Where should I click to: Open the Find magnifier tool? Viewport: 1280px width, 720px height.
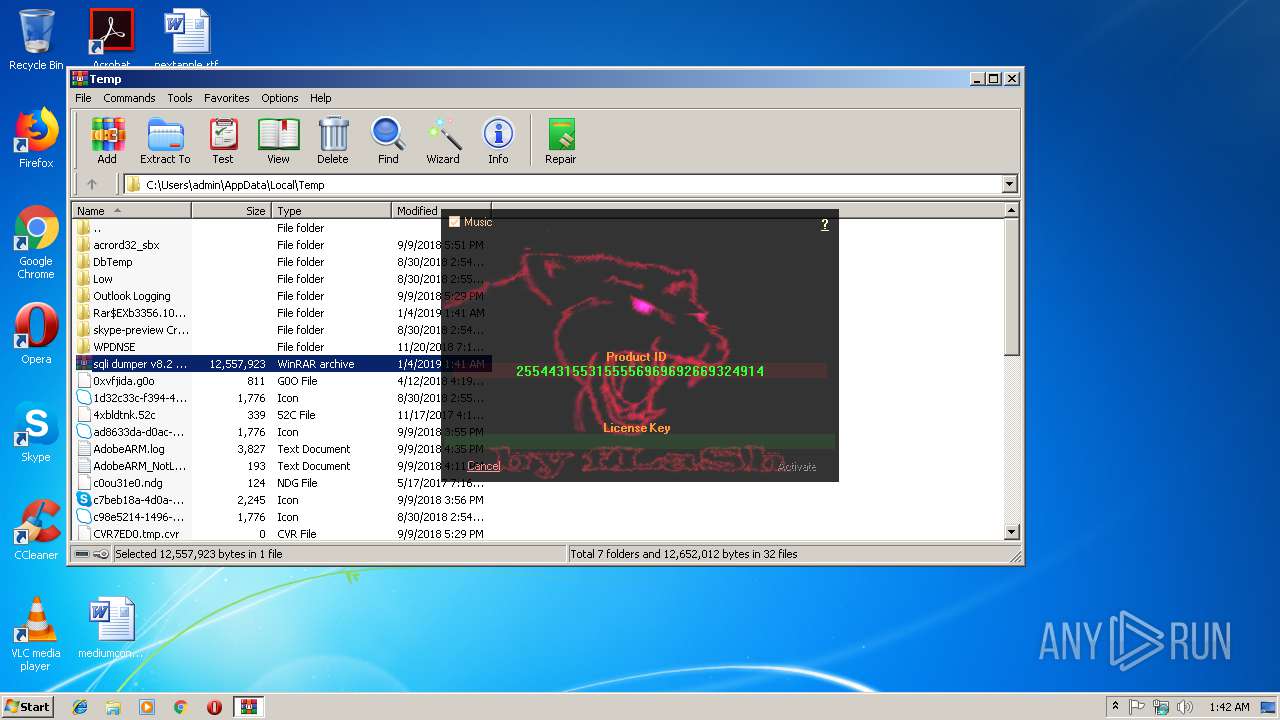[x=388, y=140]
